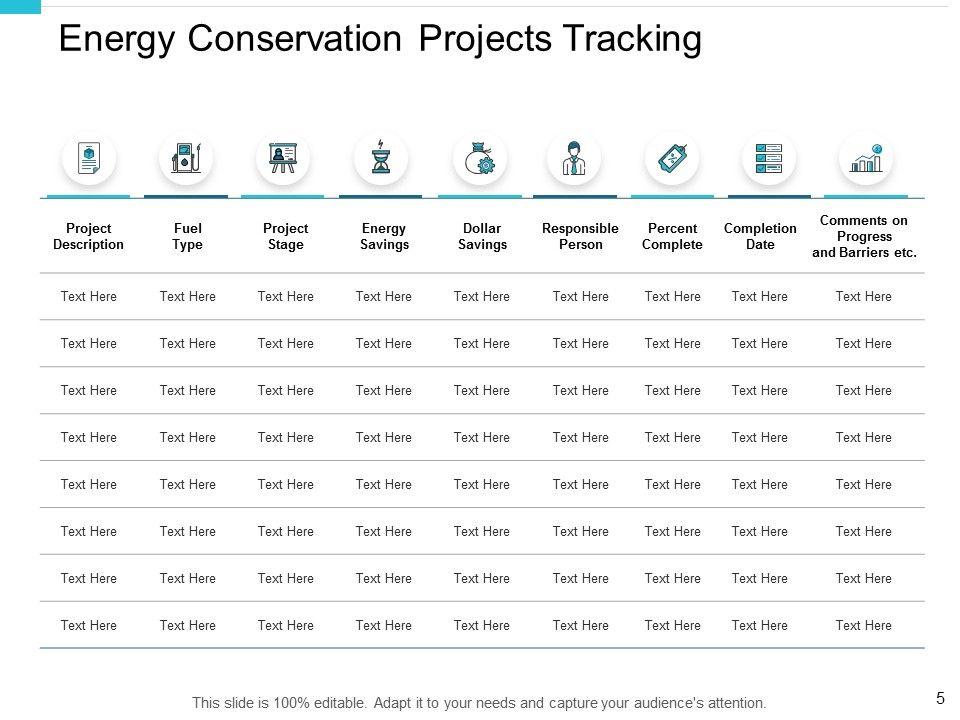Click Comments on Progress and Barriers header

coord(864,237)
